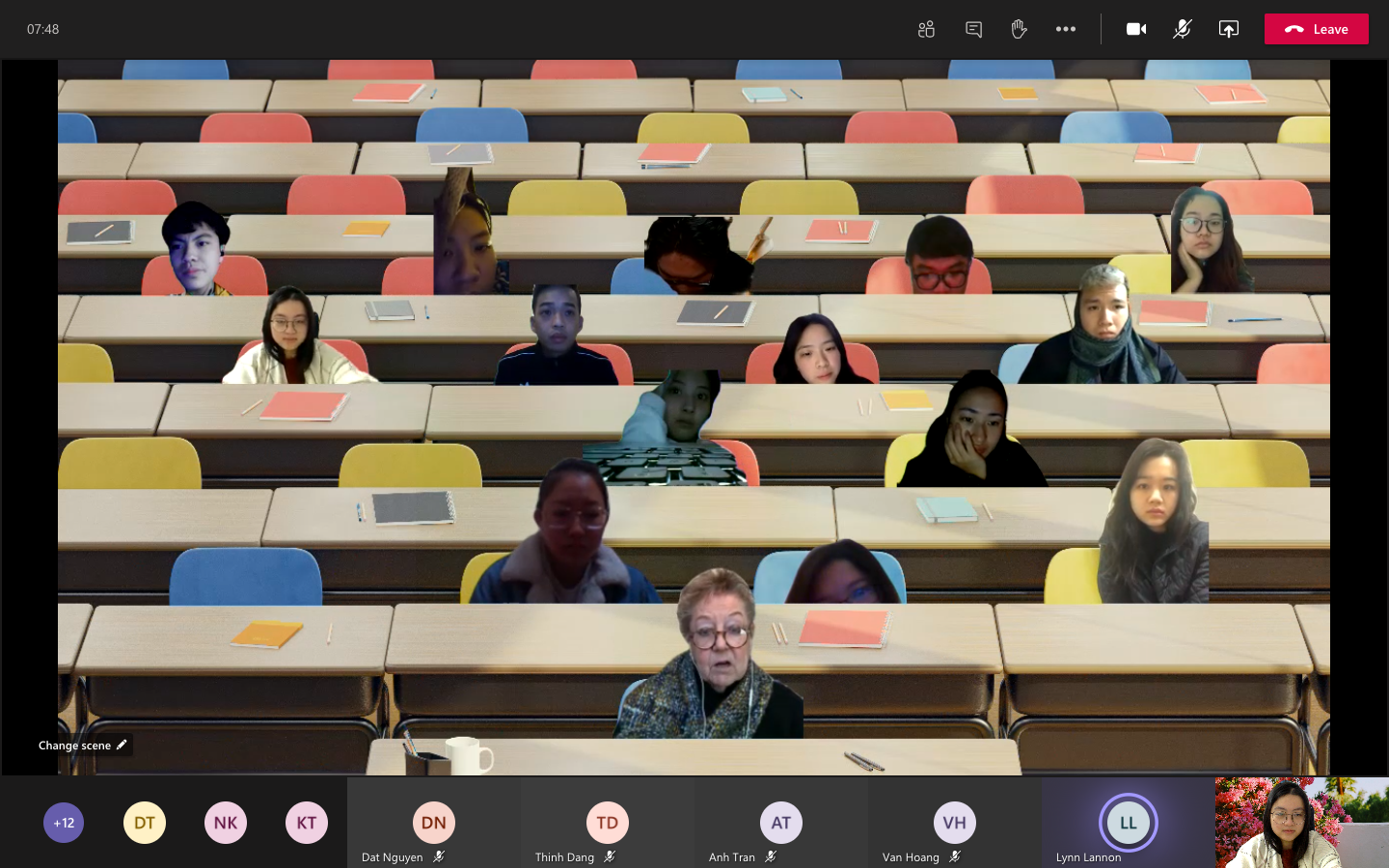Image resolution: width=1389 pixels, height=868 pixels.
Task: Click the Anh Tran name label
Action: tap(732, 857)
